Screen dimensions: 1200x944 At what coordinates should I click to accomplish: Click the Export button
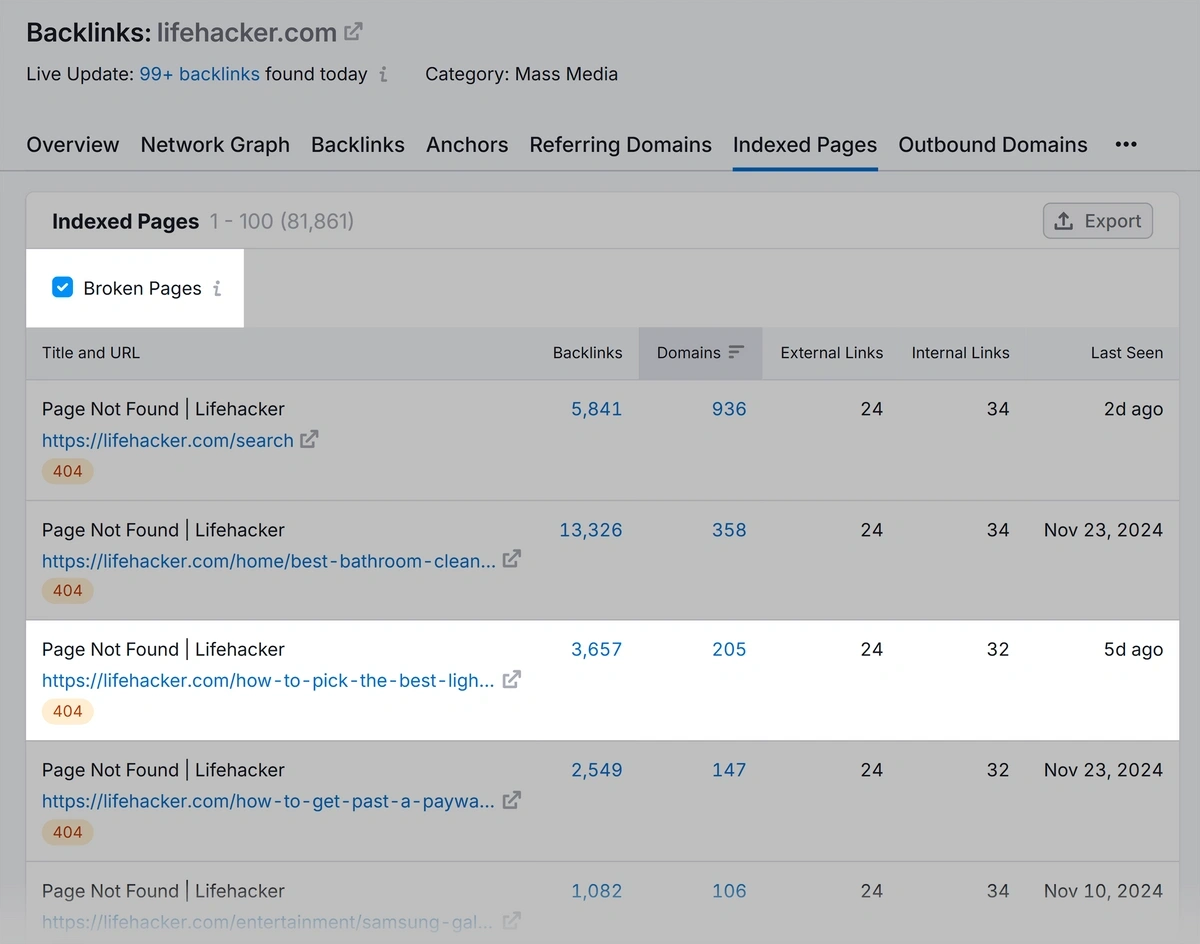1098,221
